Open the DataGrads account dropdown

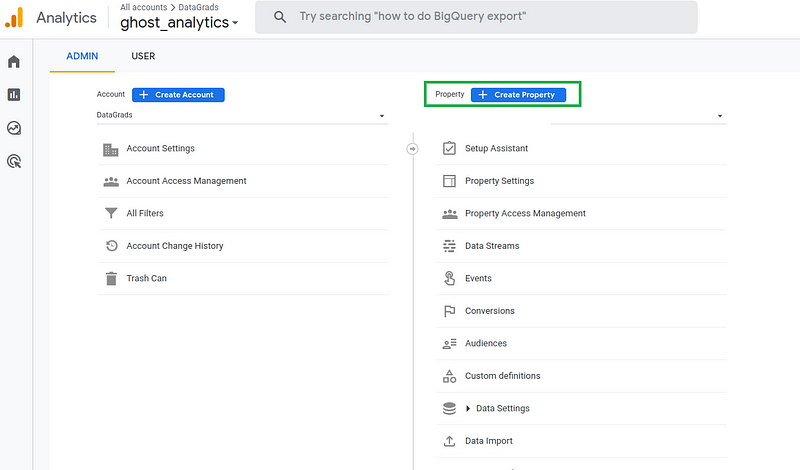[240, 116]
